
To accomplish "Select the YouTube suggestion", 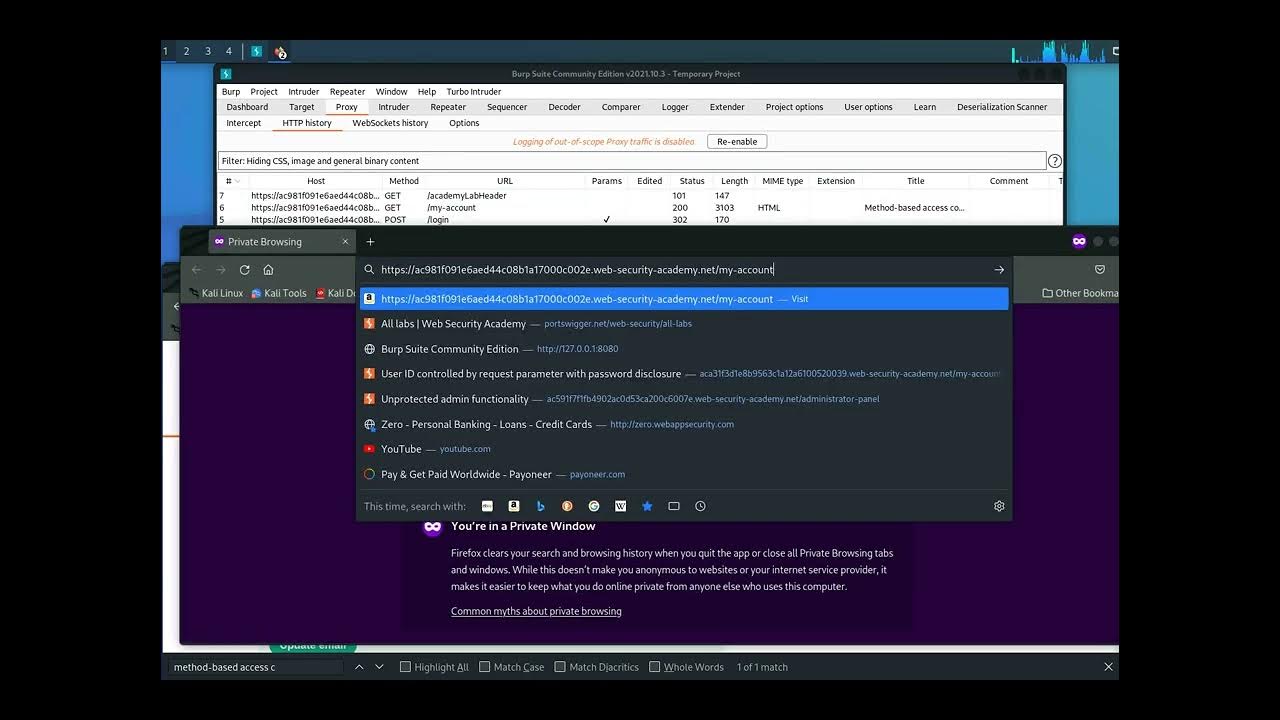I will 684,449.
